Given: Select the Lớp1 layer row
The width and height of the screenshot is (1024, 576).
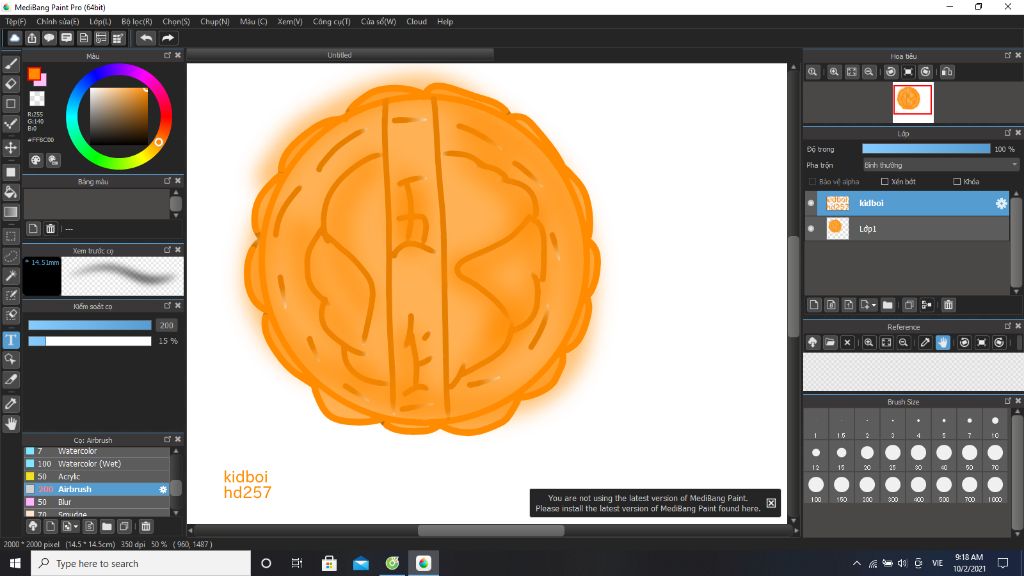Looking at the screenshot, I should pyautogui.click(x=907, y=229).
